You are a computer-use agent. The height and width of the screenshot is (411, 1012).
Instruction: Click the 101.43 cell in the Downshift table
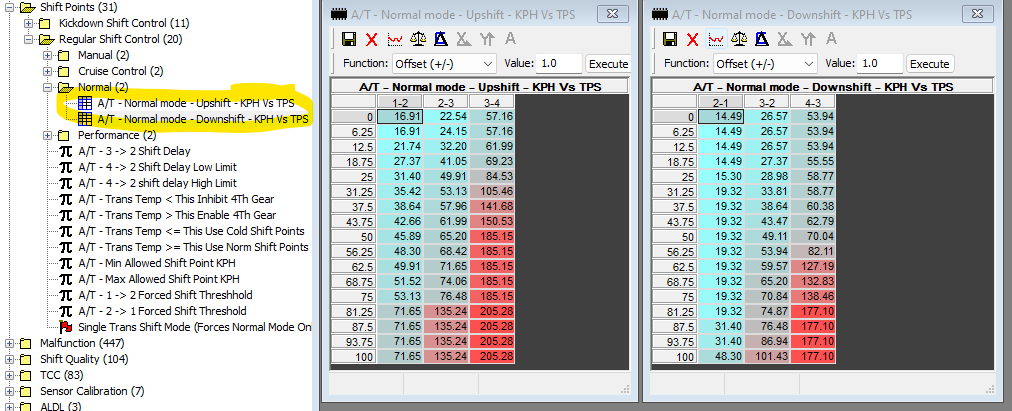coord(767,357)
